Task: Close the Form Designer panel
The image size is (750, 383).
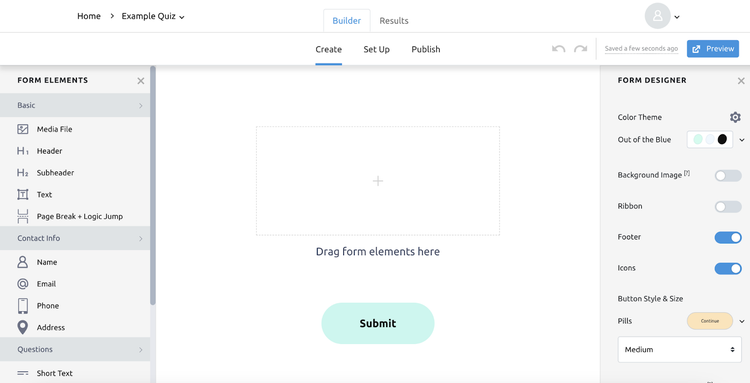Action: click(741, 81)
